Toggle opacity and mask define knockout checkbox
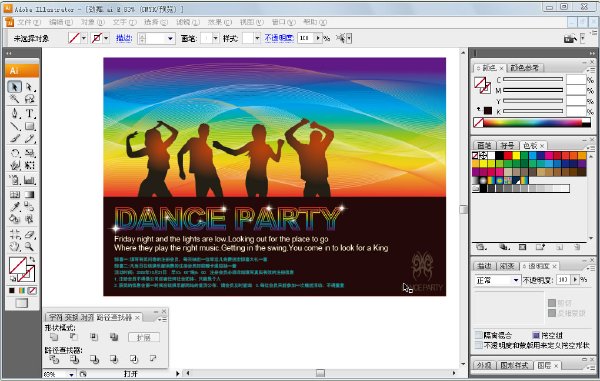600x381 pixels. pos(479,345)
